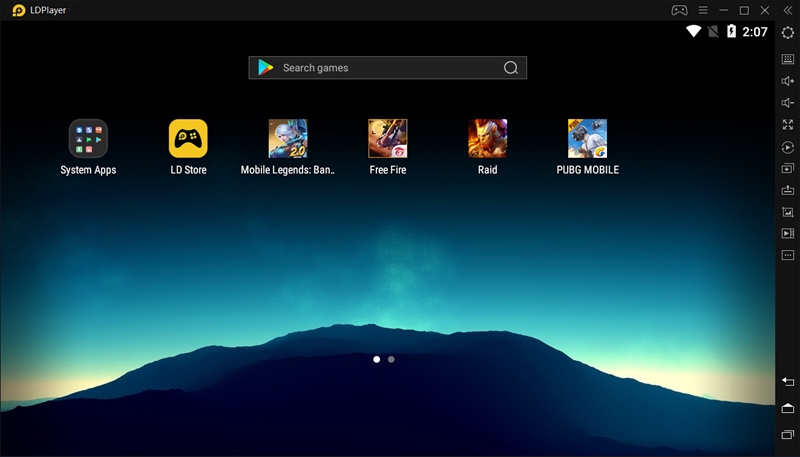Screen dimensions: 800x457
Task: Toggle fullscreen mode from sidebar
Action: click(787, 125)
